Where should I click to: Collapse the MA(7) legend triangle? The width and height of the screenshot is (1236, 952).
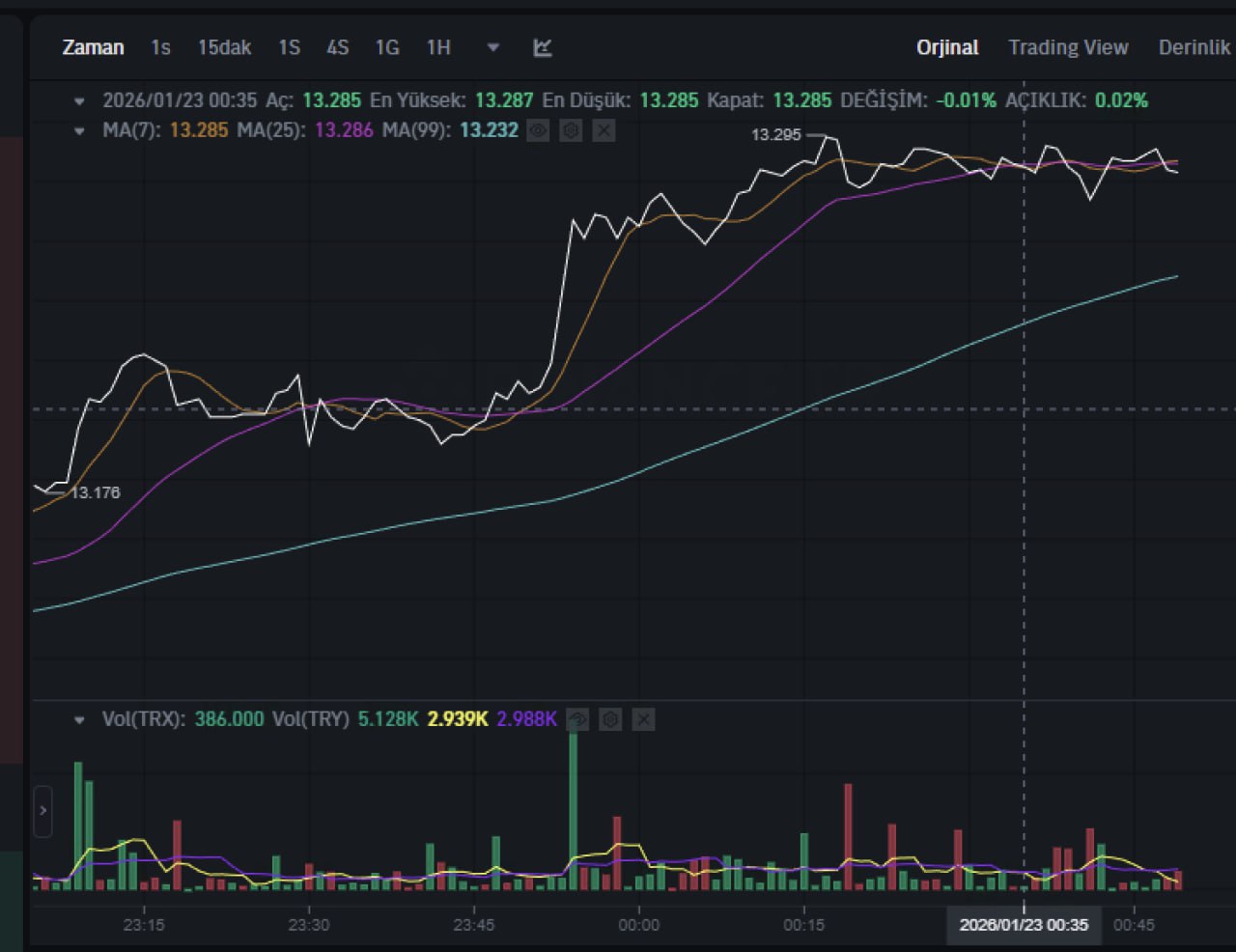[x=80, y=130]
